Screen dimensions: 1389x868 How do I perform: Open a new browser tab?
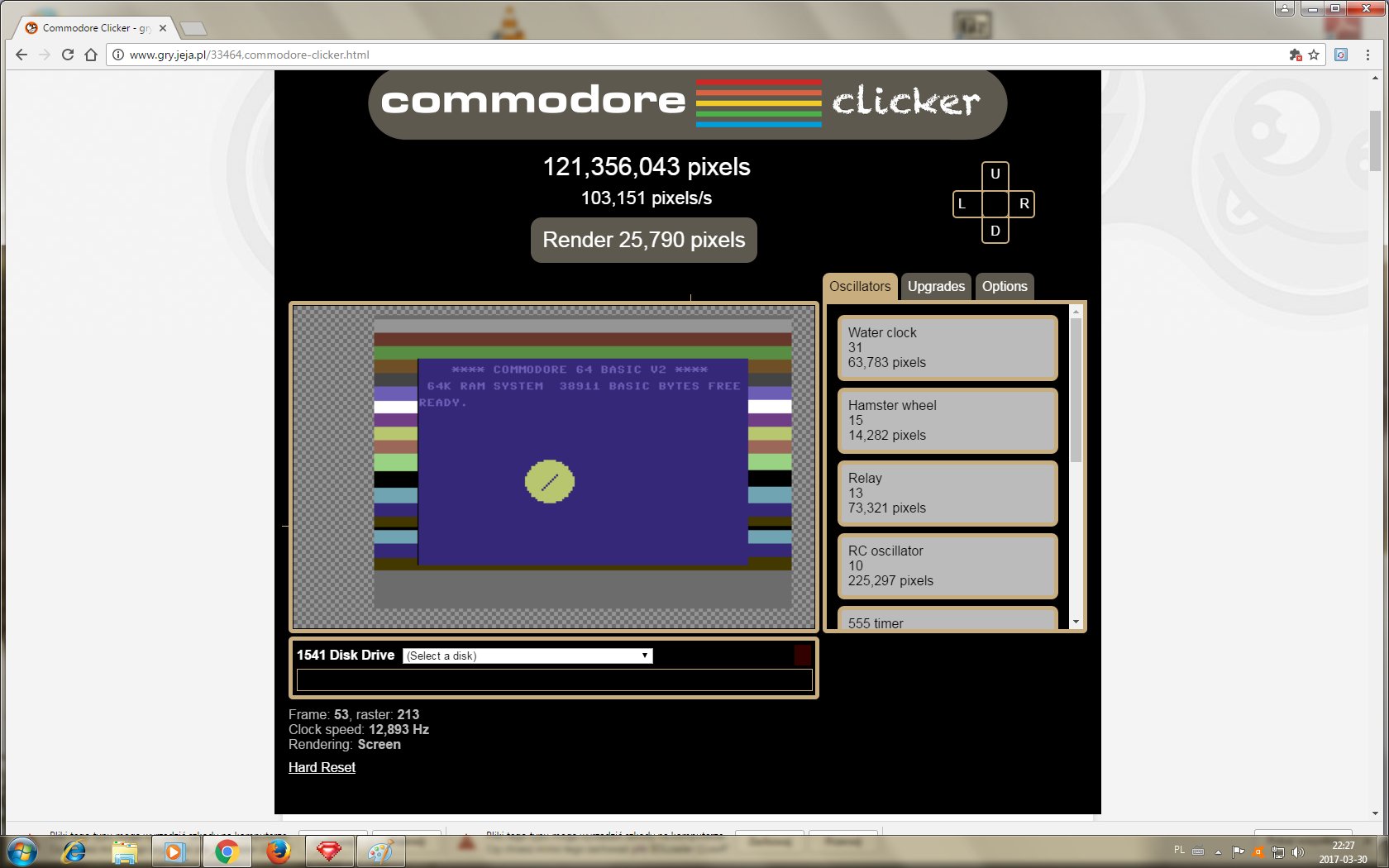[x=193, y=29]
